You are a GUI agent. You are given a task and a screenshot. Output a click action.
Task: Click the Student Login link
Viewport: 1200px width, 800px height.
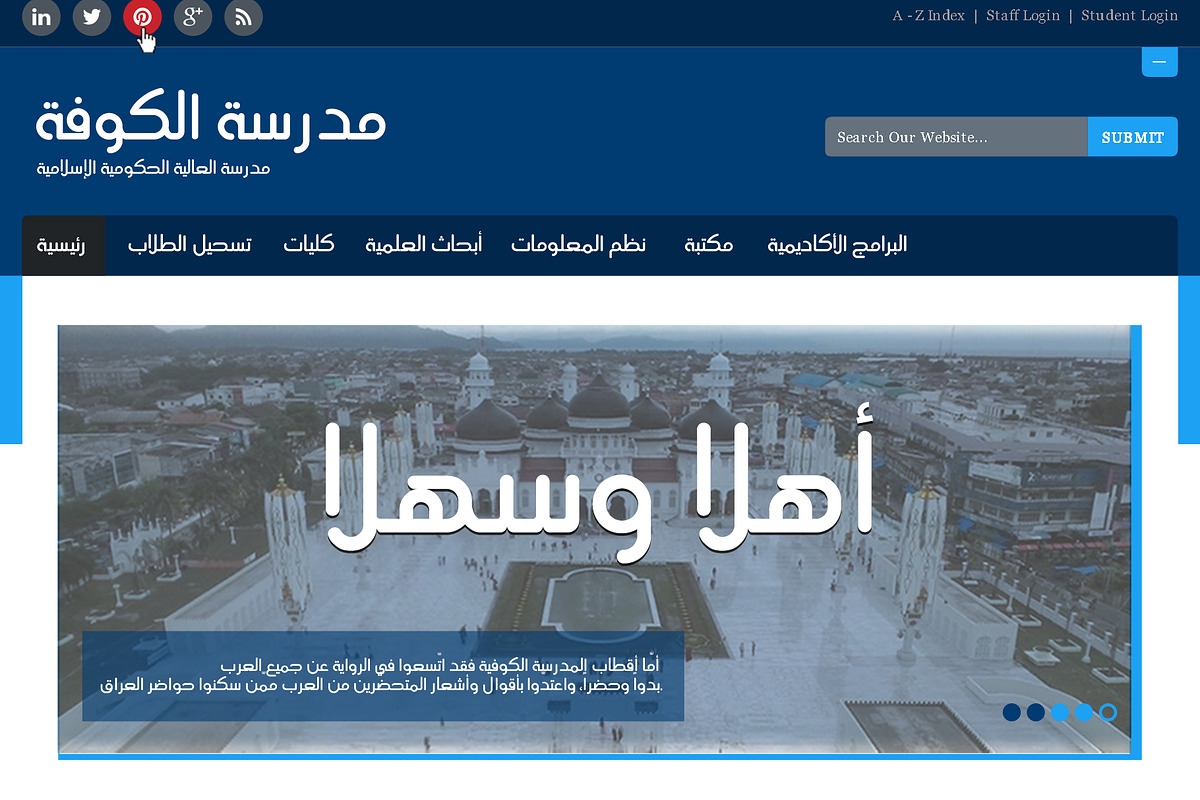(1129, 15)
